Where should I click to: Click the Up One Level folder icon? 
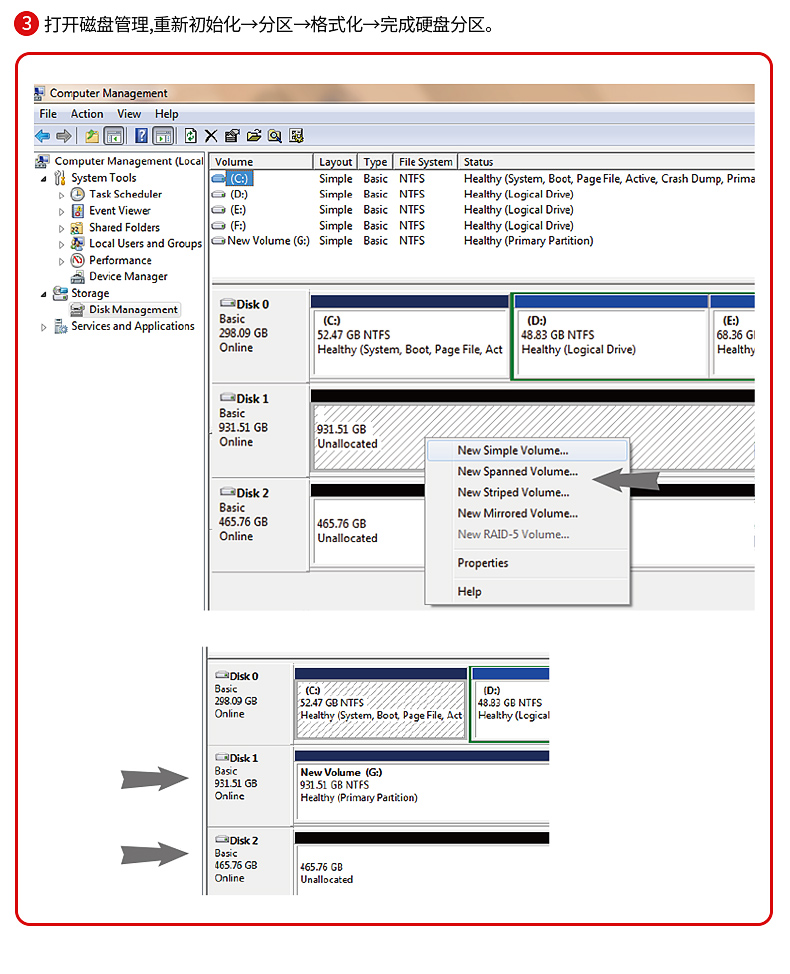click(x=92, y=136)
